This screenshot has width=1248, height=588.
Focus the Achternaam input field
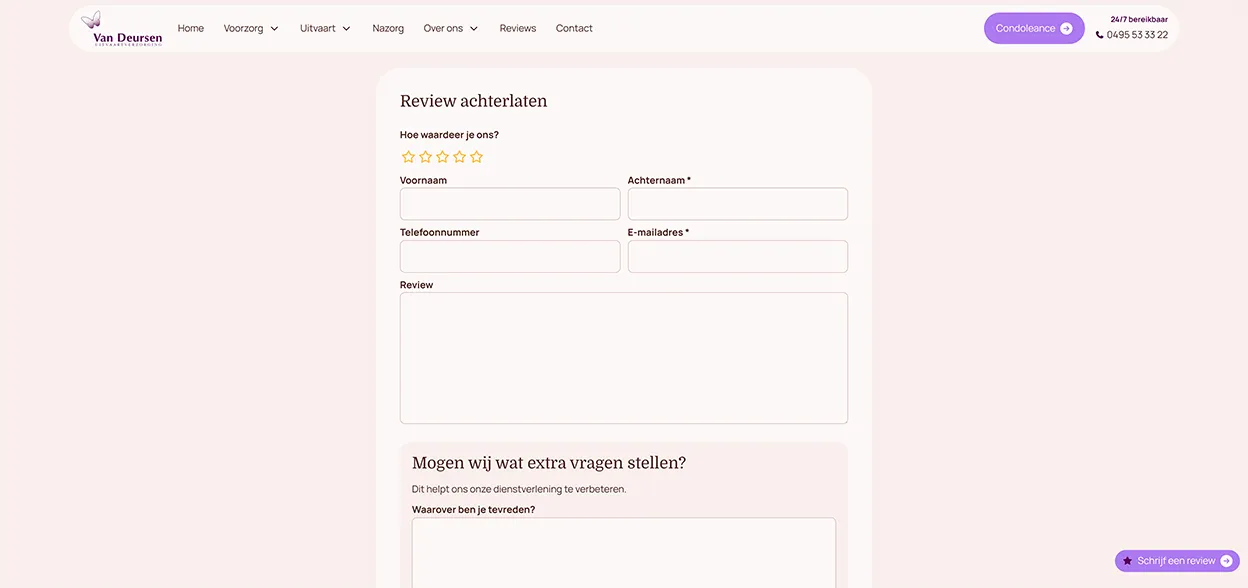coord(738,204)
